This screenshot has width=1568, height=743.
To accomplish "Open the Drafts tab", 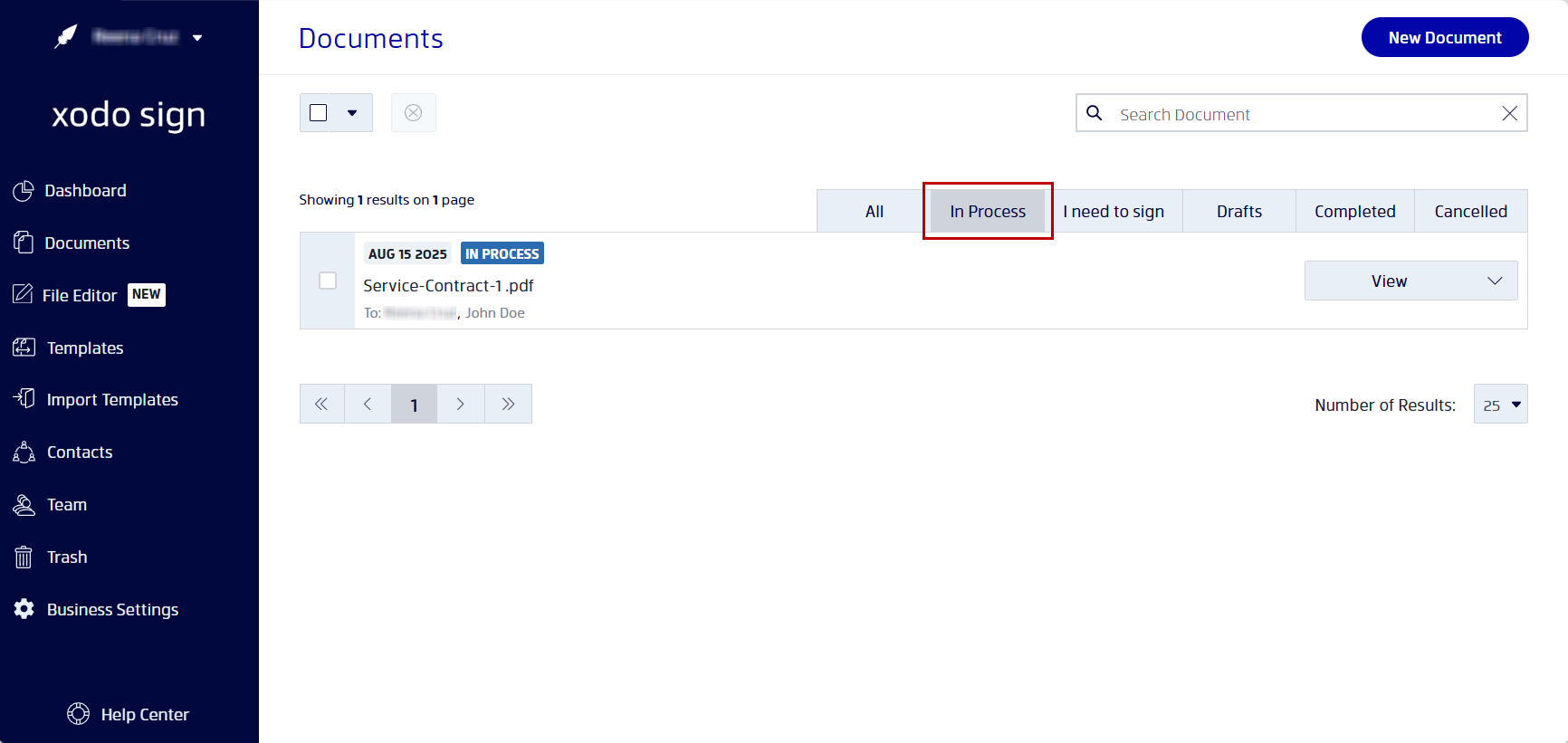I will pyautogui.click(x=1239, y=211).
